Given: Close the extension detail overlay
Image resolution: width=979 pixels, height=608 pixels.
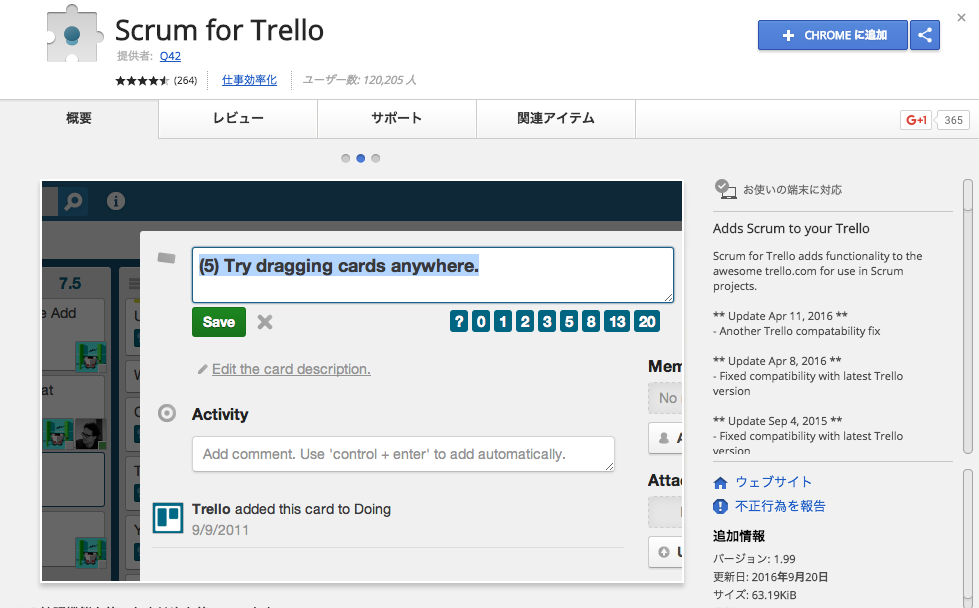Looking at the screenshot, I should coord(961,17).
